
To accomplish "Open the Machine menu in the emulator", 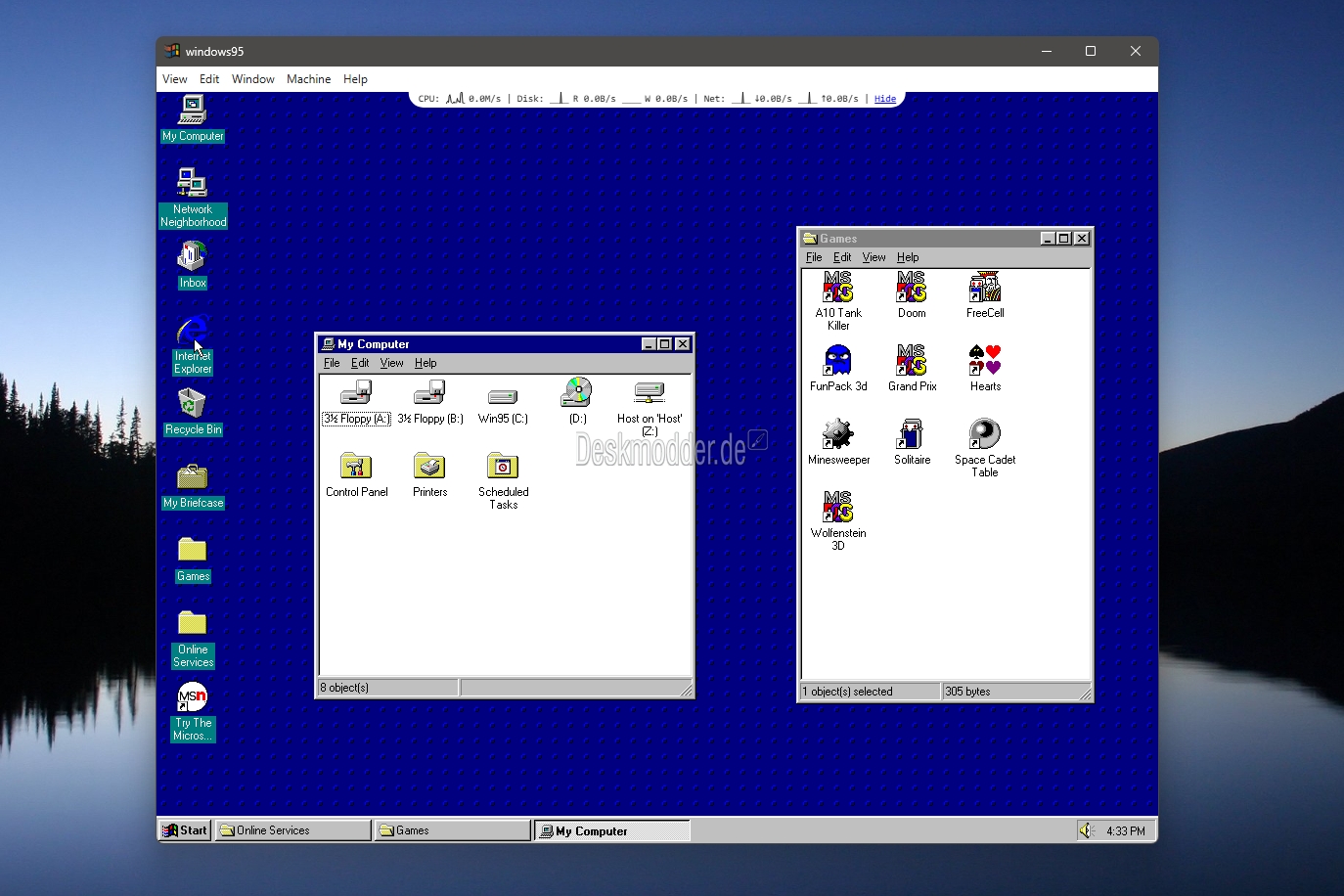I will coord(308,79).
